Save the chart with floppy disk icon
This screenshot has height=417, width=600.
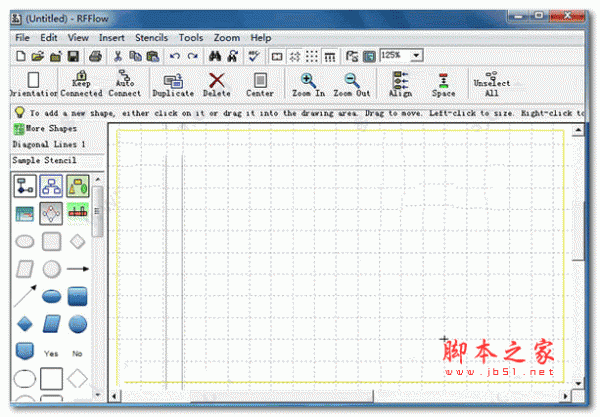[x=73, y=56]
